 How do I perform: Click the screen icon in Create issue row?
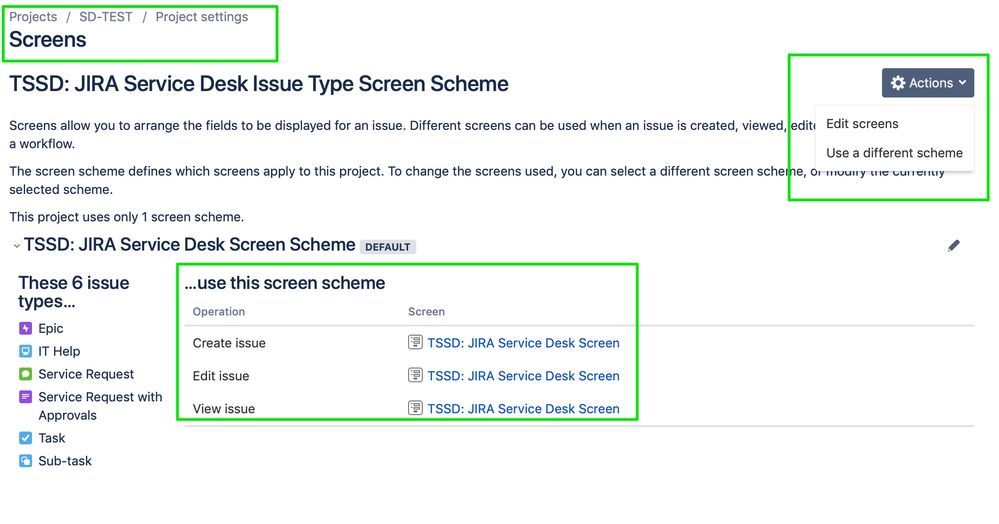click(415, 342)
